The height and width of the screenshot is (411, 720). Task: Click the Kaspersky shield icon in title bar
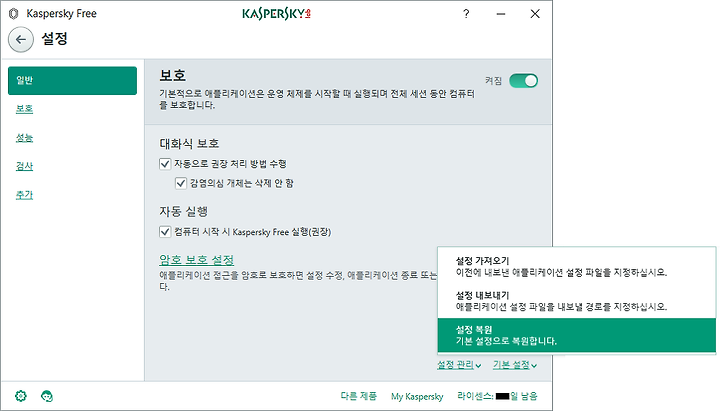(14, 14)
